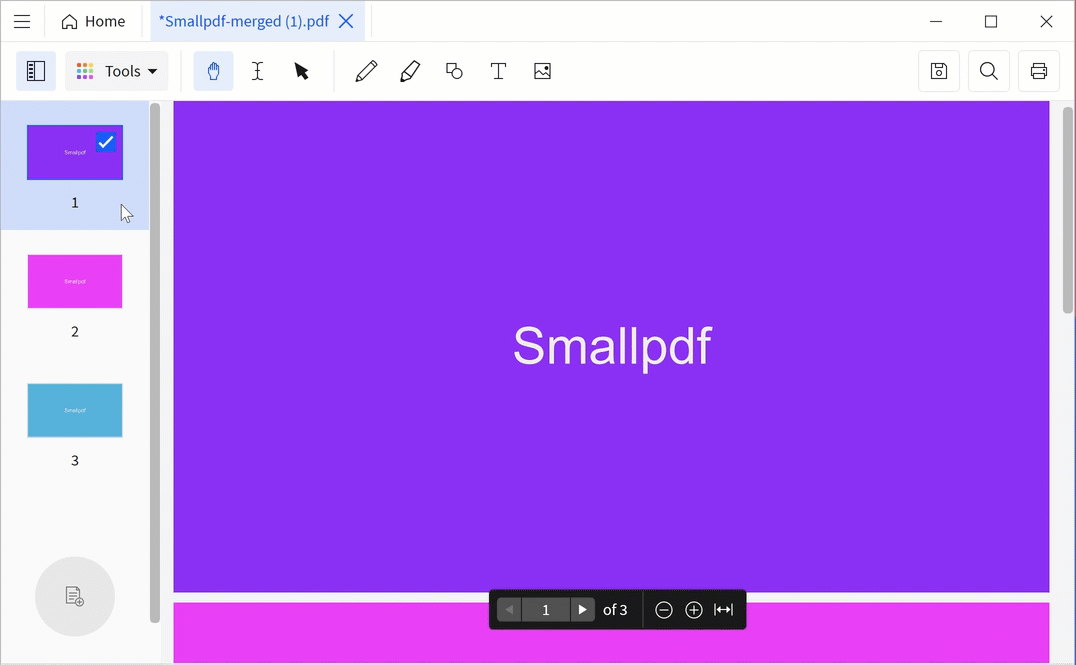This screenshot has width=1076, height=665.
Task: Fit page to width
Action: pos(723,609)
